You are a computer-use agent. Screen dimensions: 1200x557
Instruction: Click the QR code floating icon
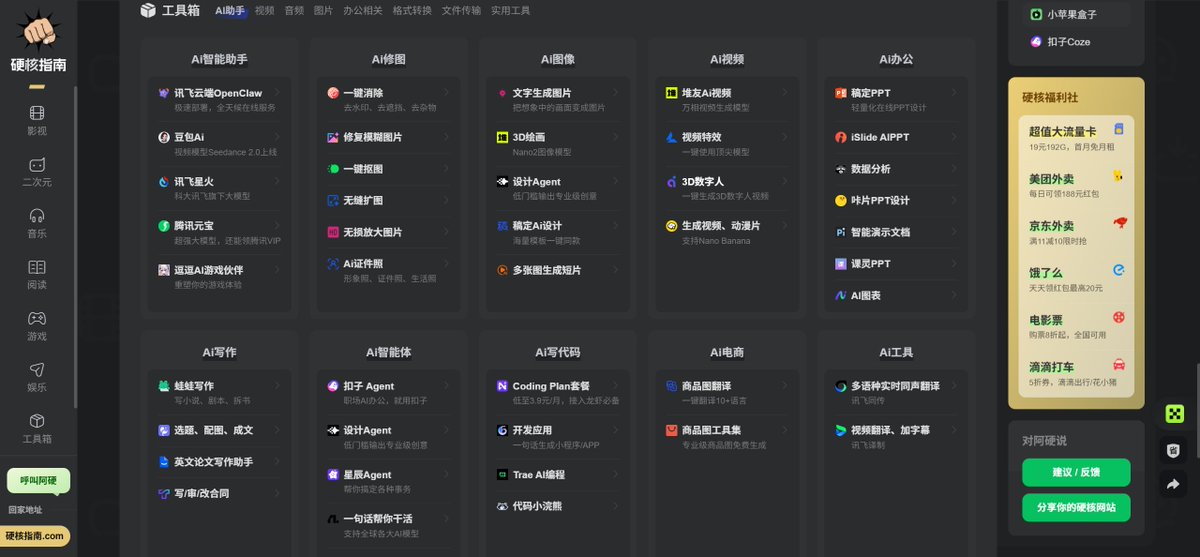1174,414
